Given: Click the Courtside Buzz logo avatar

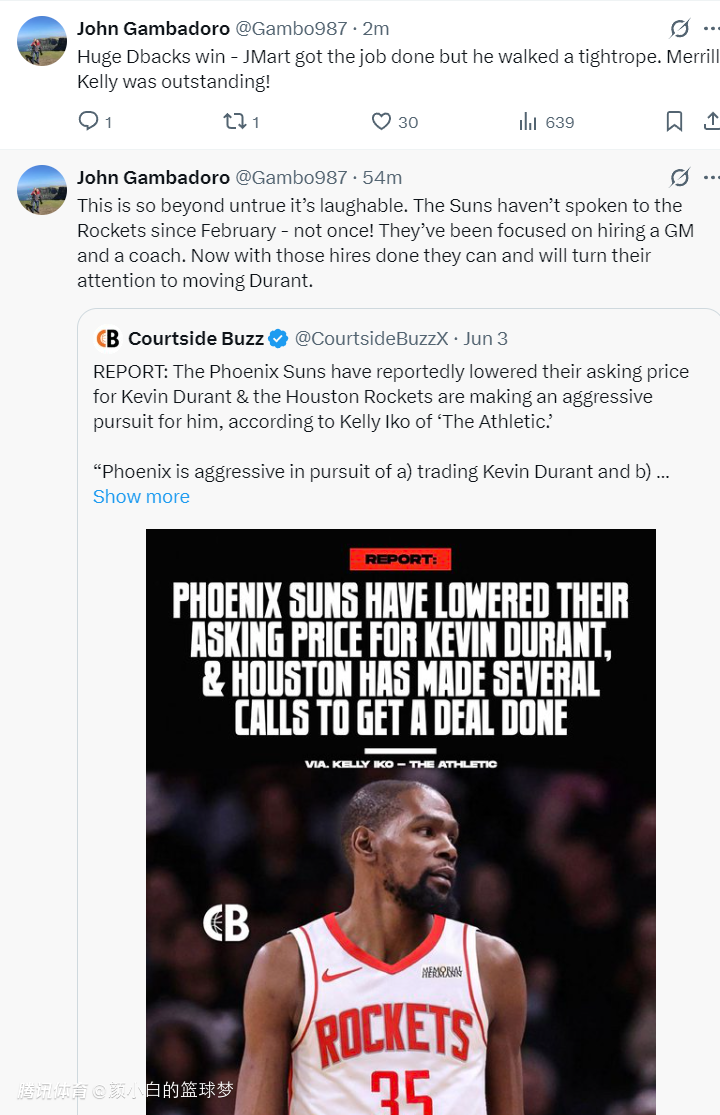Looking at the screenshot, I should 107,339.
